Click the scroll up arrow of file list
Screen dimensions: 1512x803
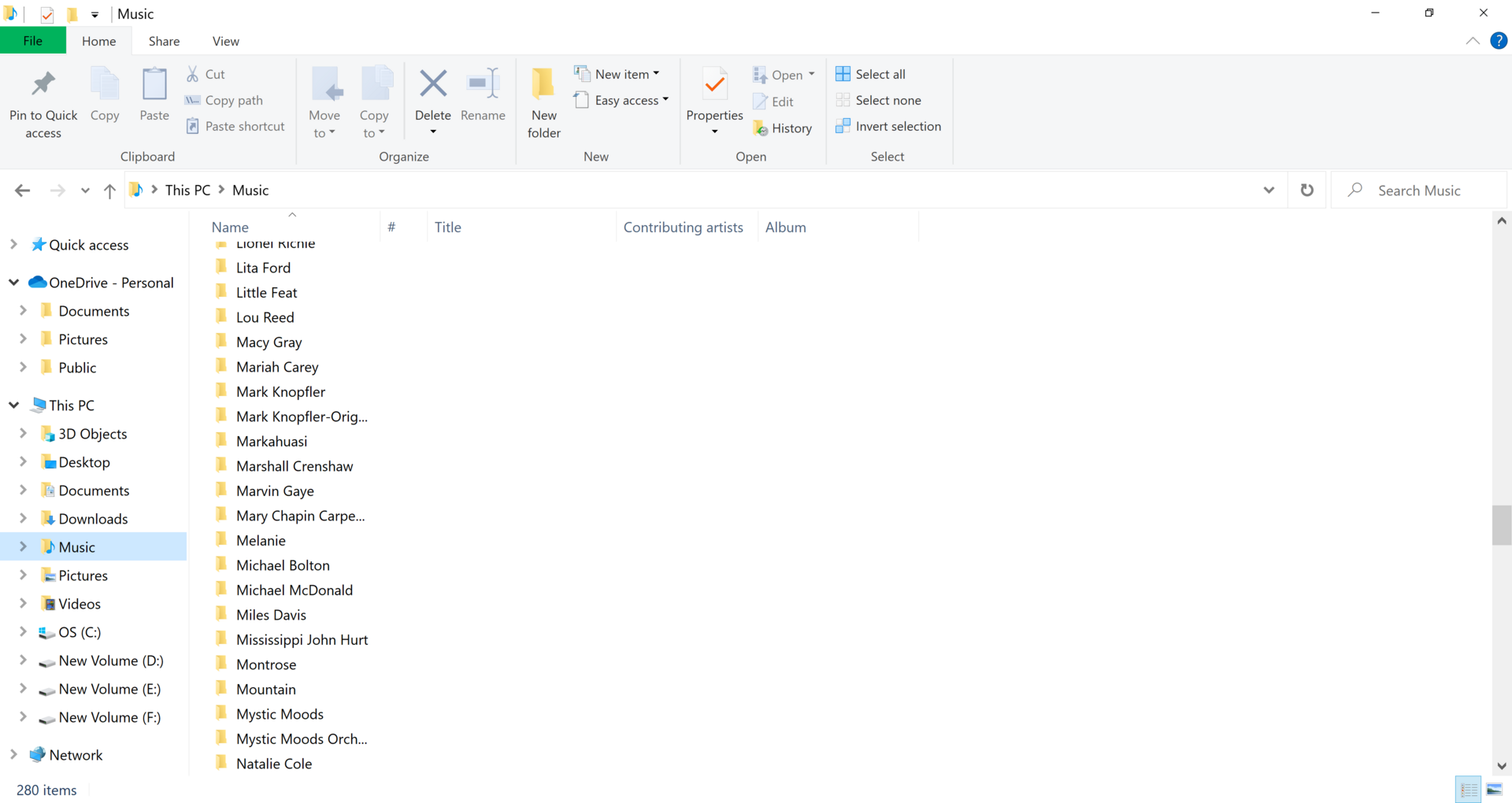pos(1502,221)
